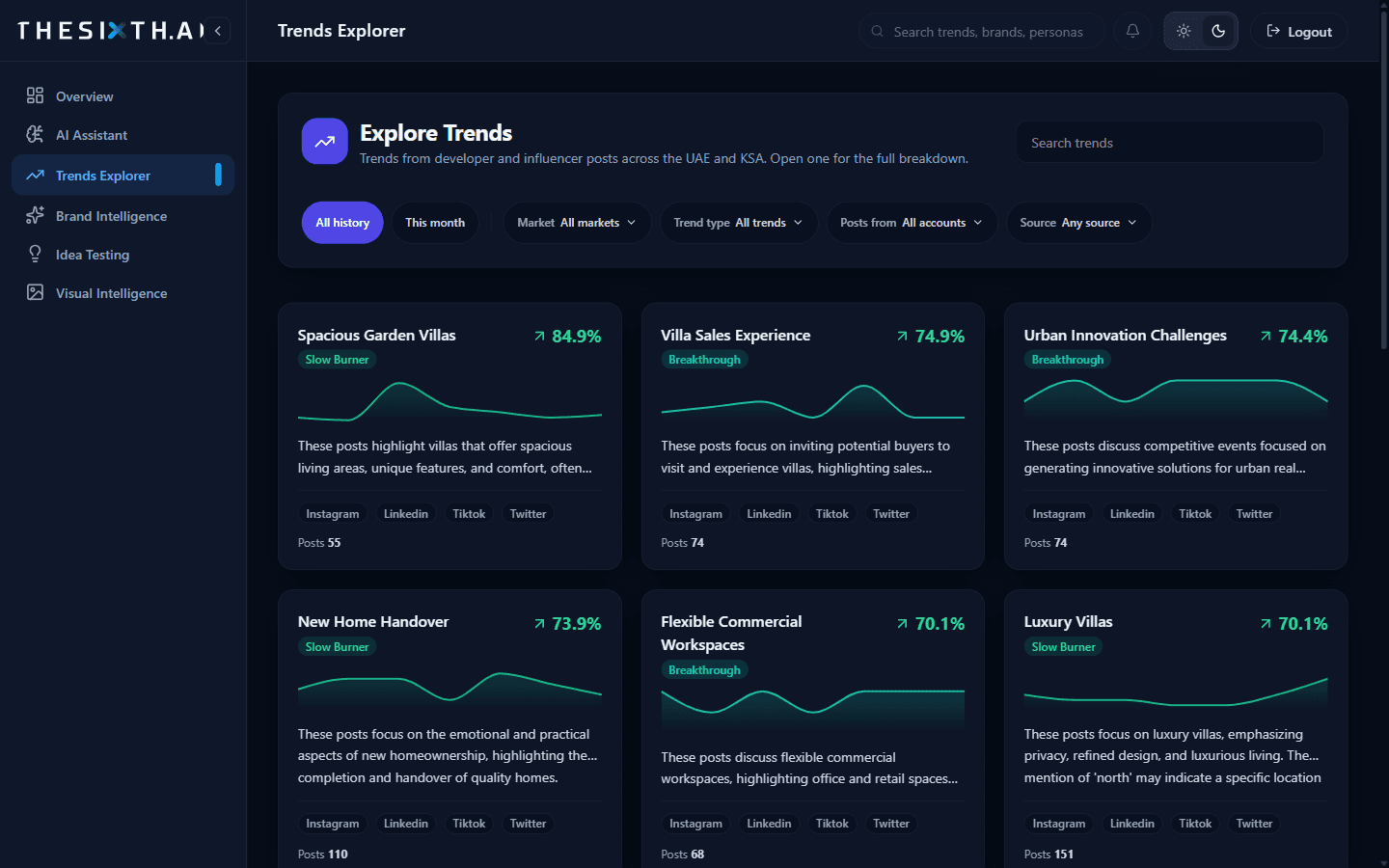Click the Twitter tag on Spacious Garden Villas

click(x=528, y=514)
